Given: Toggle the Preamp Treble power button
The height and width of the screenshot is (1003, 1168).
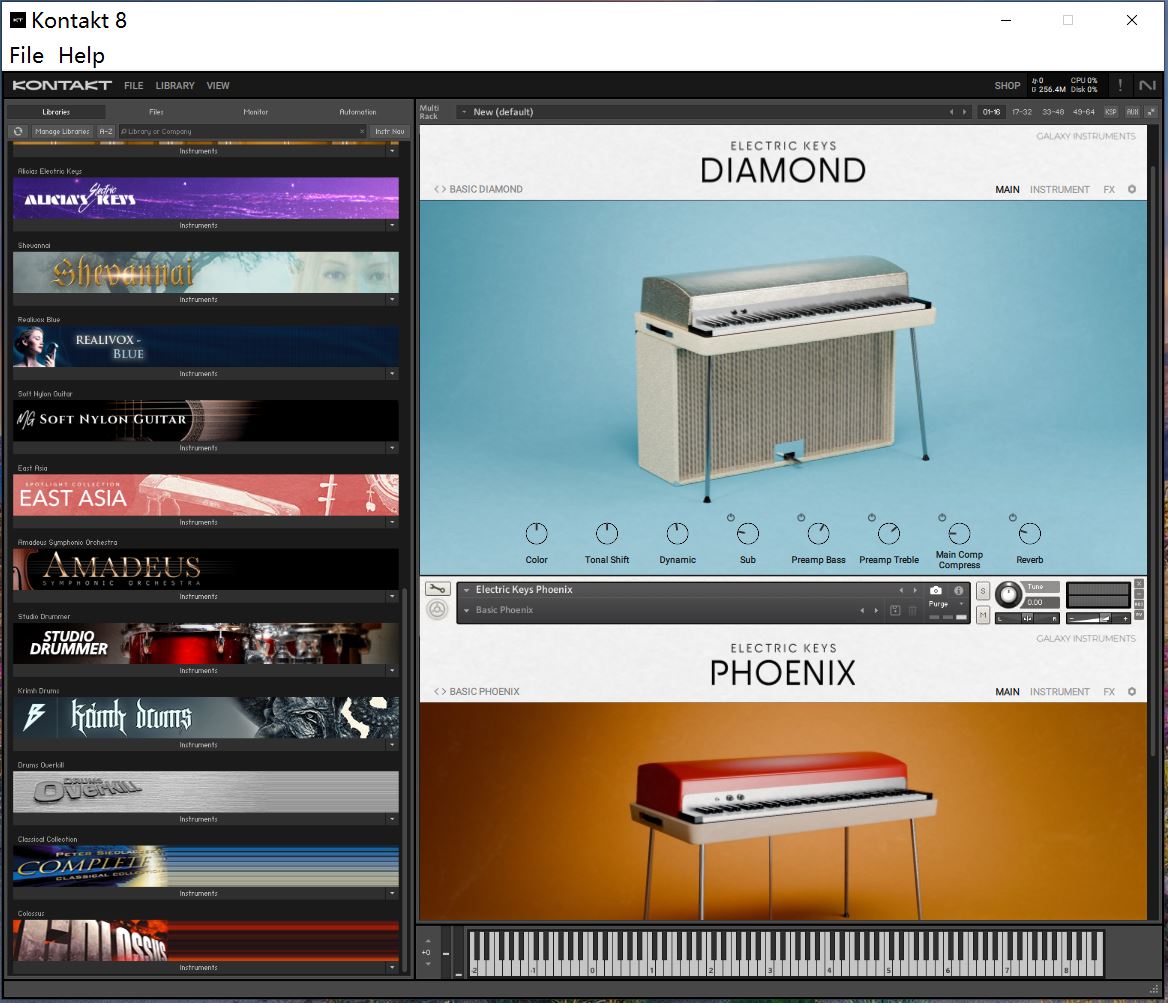Looking at the screenshot, I should coord(872,517).
